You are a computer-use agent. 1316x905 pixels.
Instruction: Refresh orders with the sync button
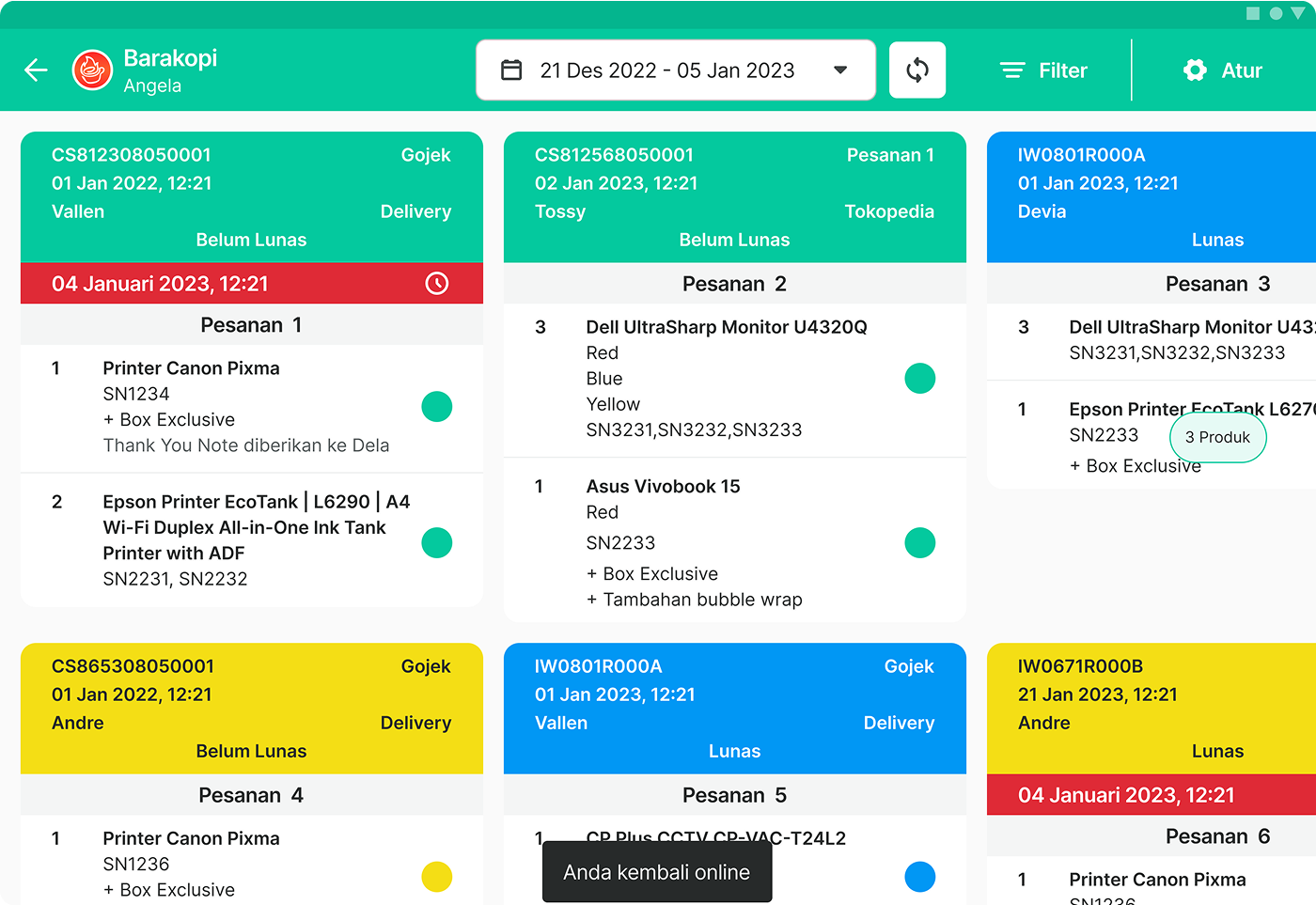tap(917, 70)
